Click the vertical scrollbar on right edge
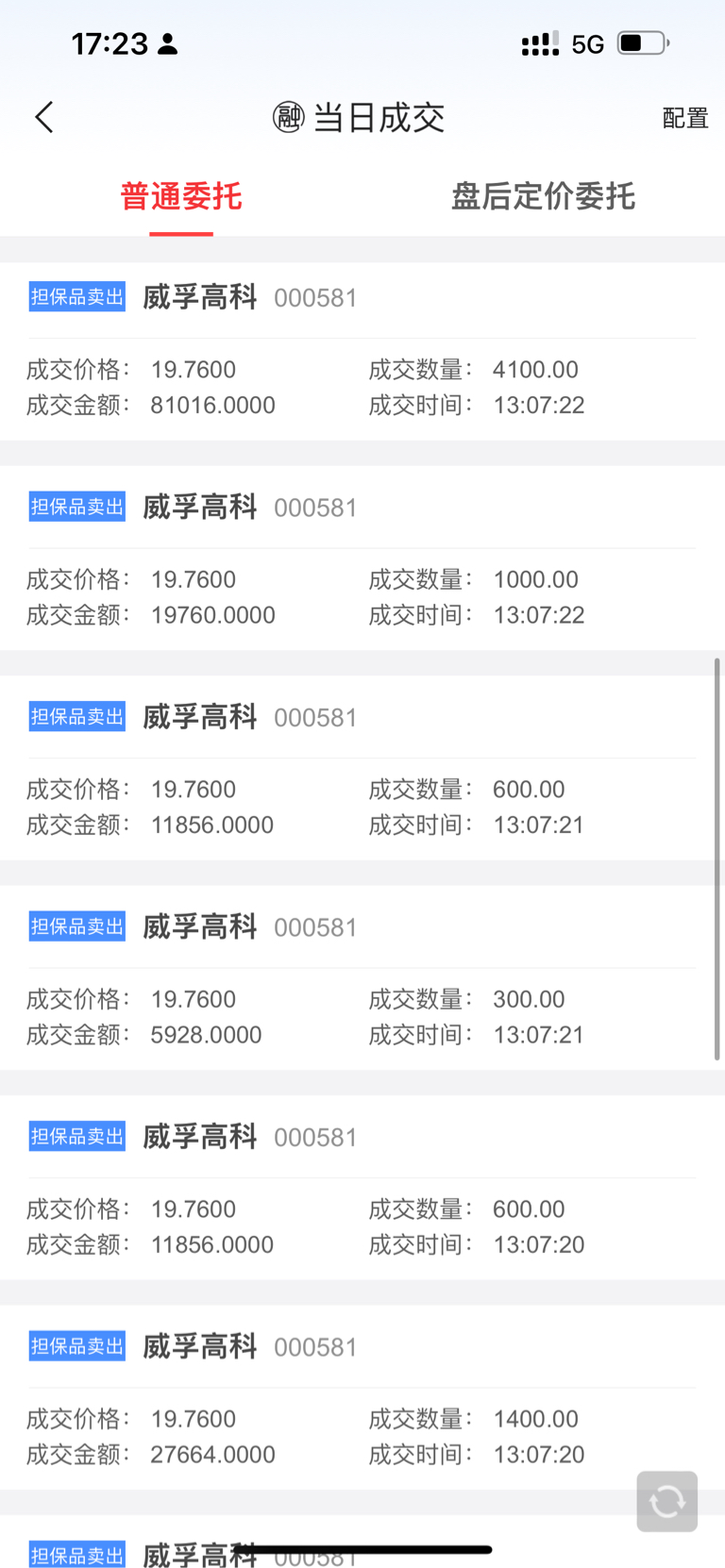 click(x=717, y=859)
